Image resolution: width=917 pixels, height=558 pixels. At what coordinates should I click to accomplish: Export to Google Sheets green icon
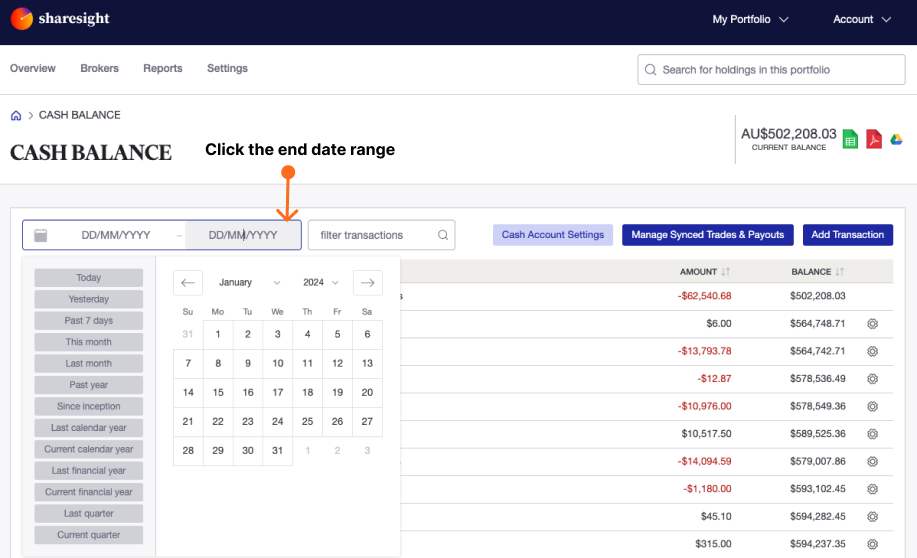(850, 139)
